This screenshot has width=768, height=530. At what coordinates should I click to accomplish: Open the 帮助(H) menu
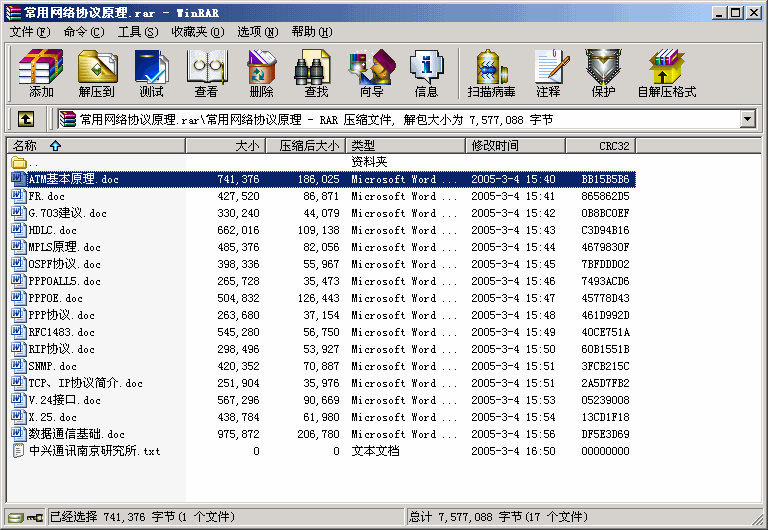(312, 32)
